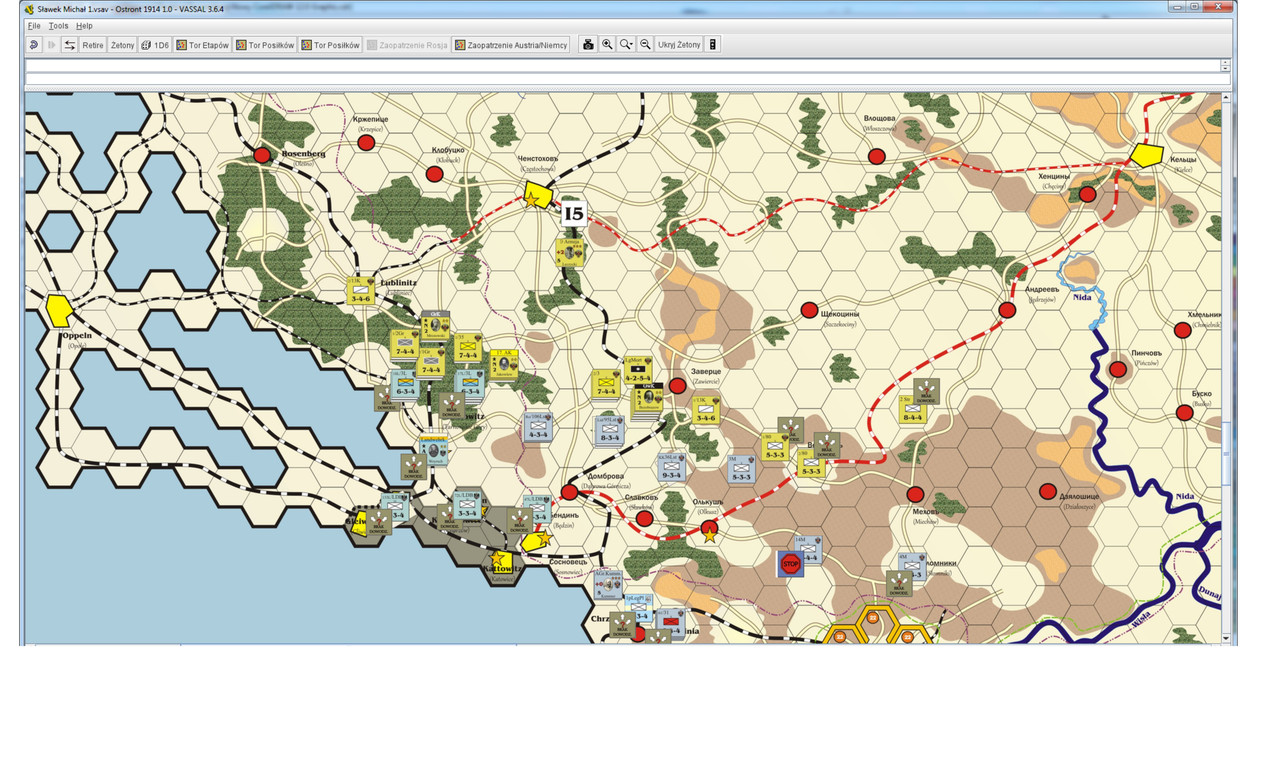This screenshot has height=758, width=1280.
Task: Select the 3-4-6 counter at Lublinitz
Action: click(x=360, y=290)
